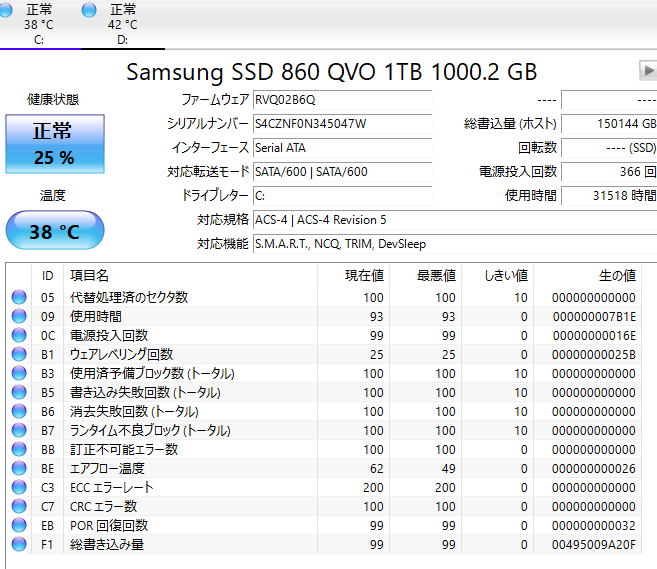The height and width of the screenshot is (569, 657).
Task: Click the 項目名 column header
Action: click(x=190, y=275)
